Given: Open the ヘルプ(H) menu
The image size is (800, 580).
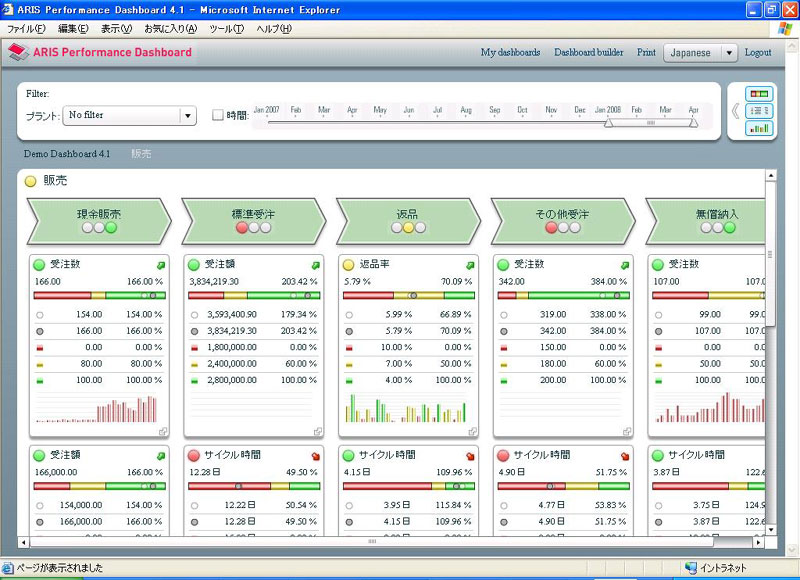Looking at the screenshot, I should pos(274,29).
